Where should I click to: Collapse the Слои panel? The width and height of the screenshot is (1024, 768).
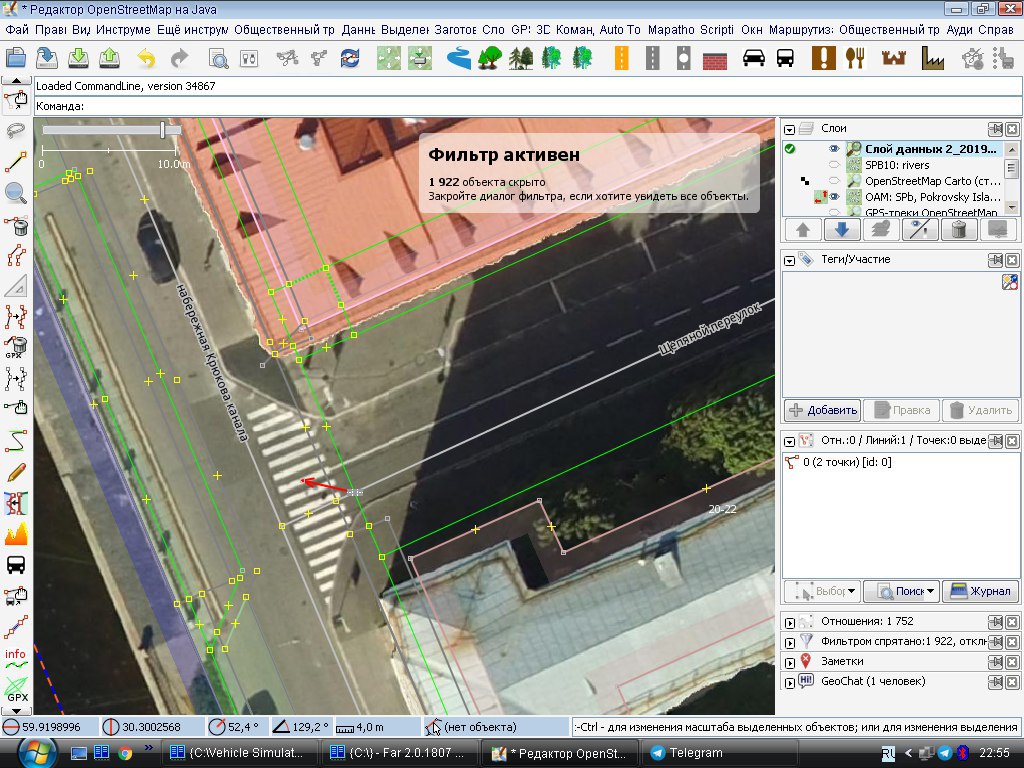[790, 129]
